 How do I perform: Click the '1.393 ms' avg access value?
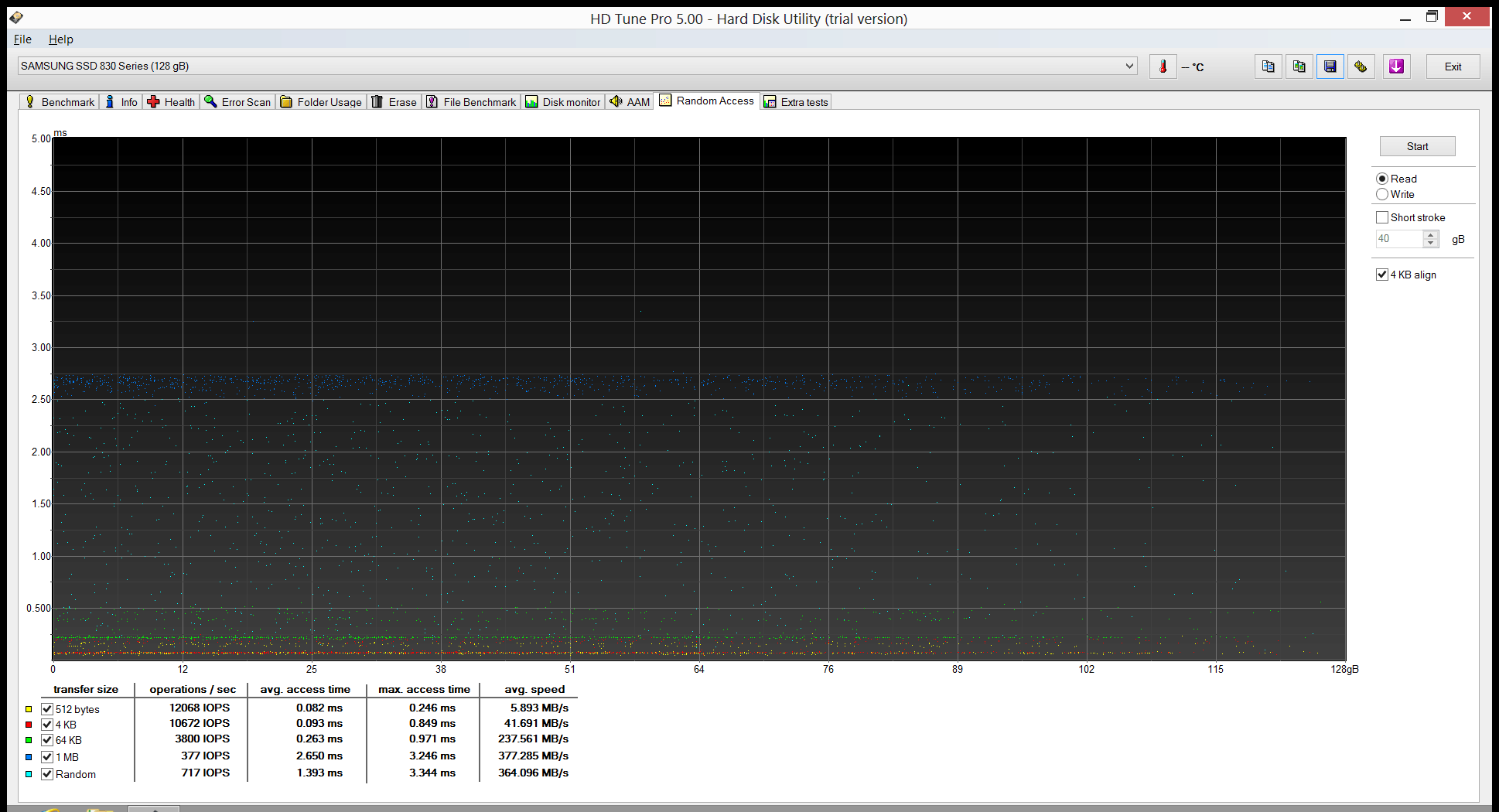pyautogui.click(x=319, y=773)
